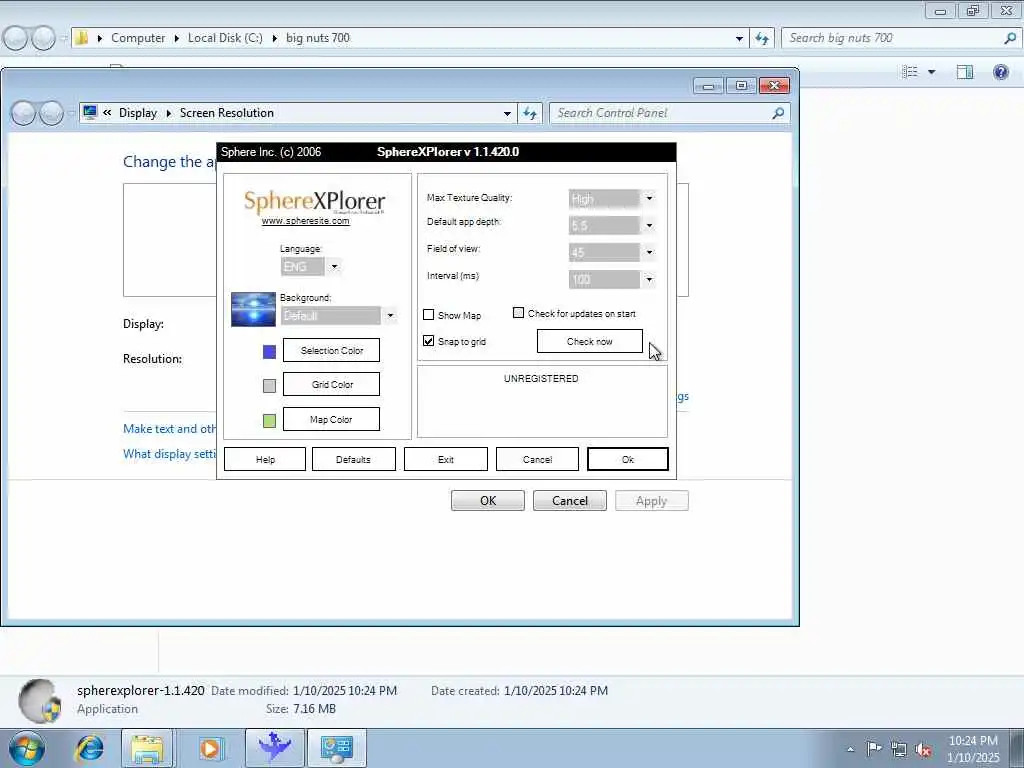Click Screen Resolution in the breadcrumb

[x=227, y=113]
